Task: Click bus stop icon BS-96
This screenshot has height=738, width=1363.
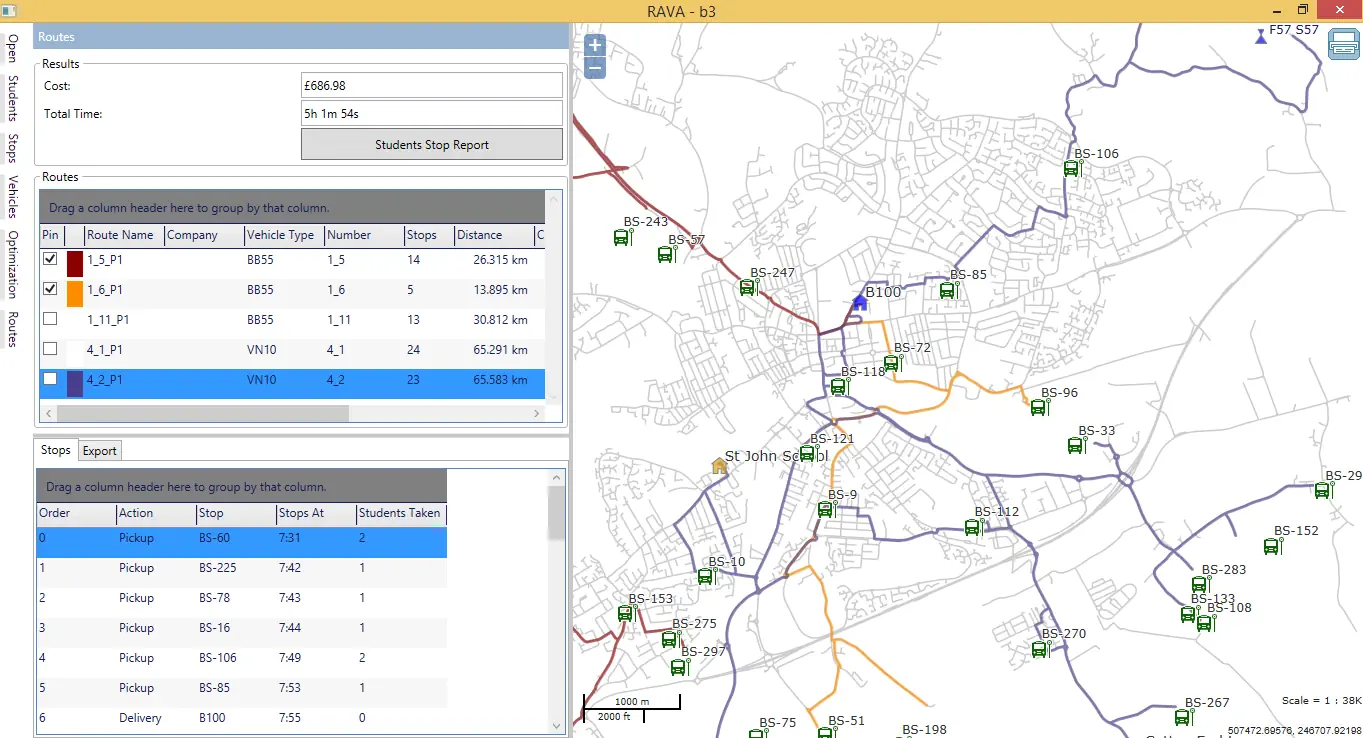Action: click(1039, 407)
